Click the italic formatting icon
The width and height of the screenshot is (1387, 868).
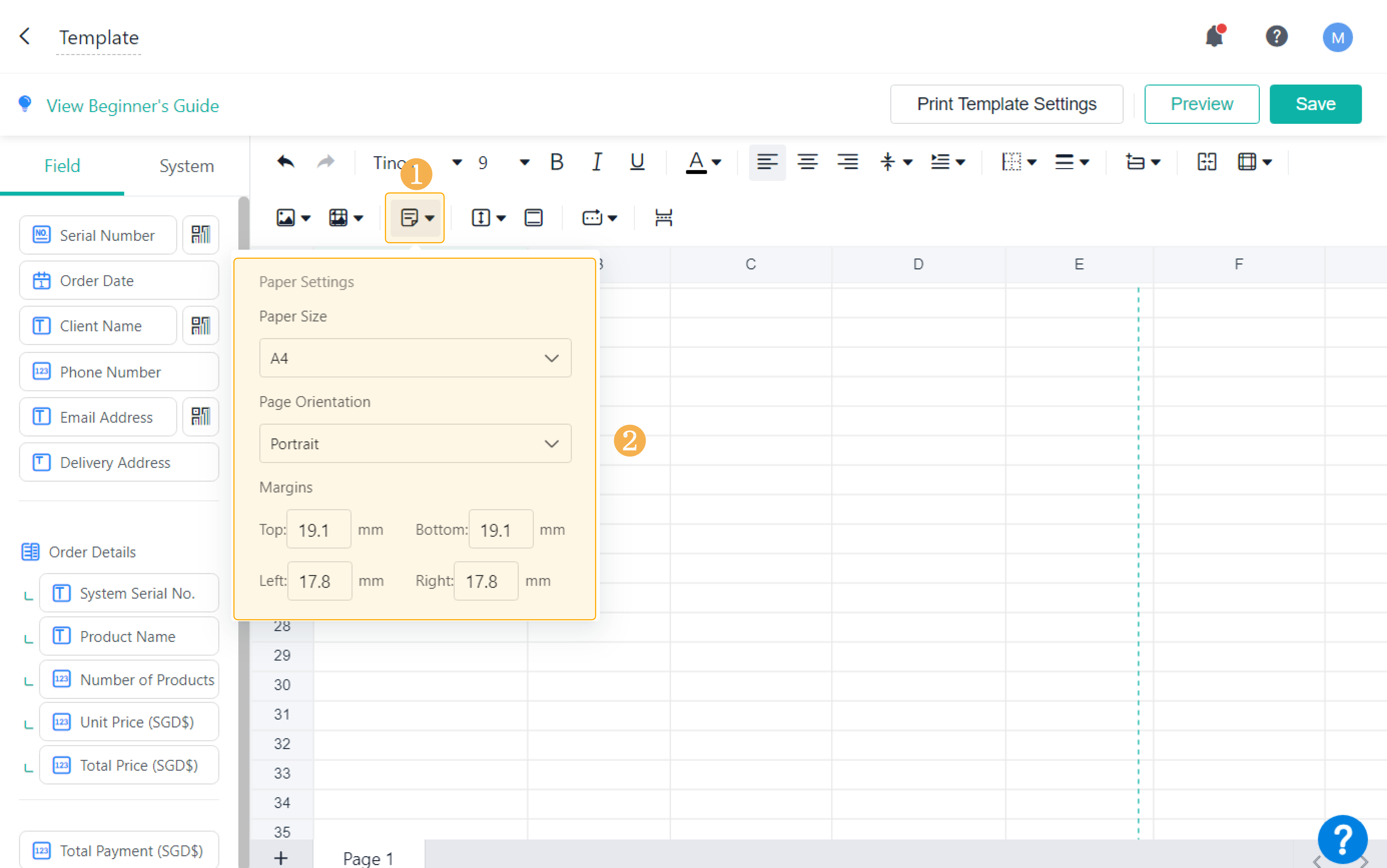point(596,163)
